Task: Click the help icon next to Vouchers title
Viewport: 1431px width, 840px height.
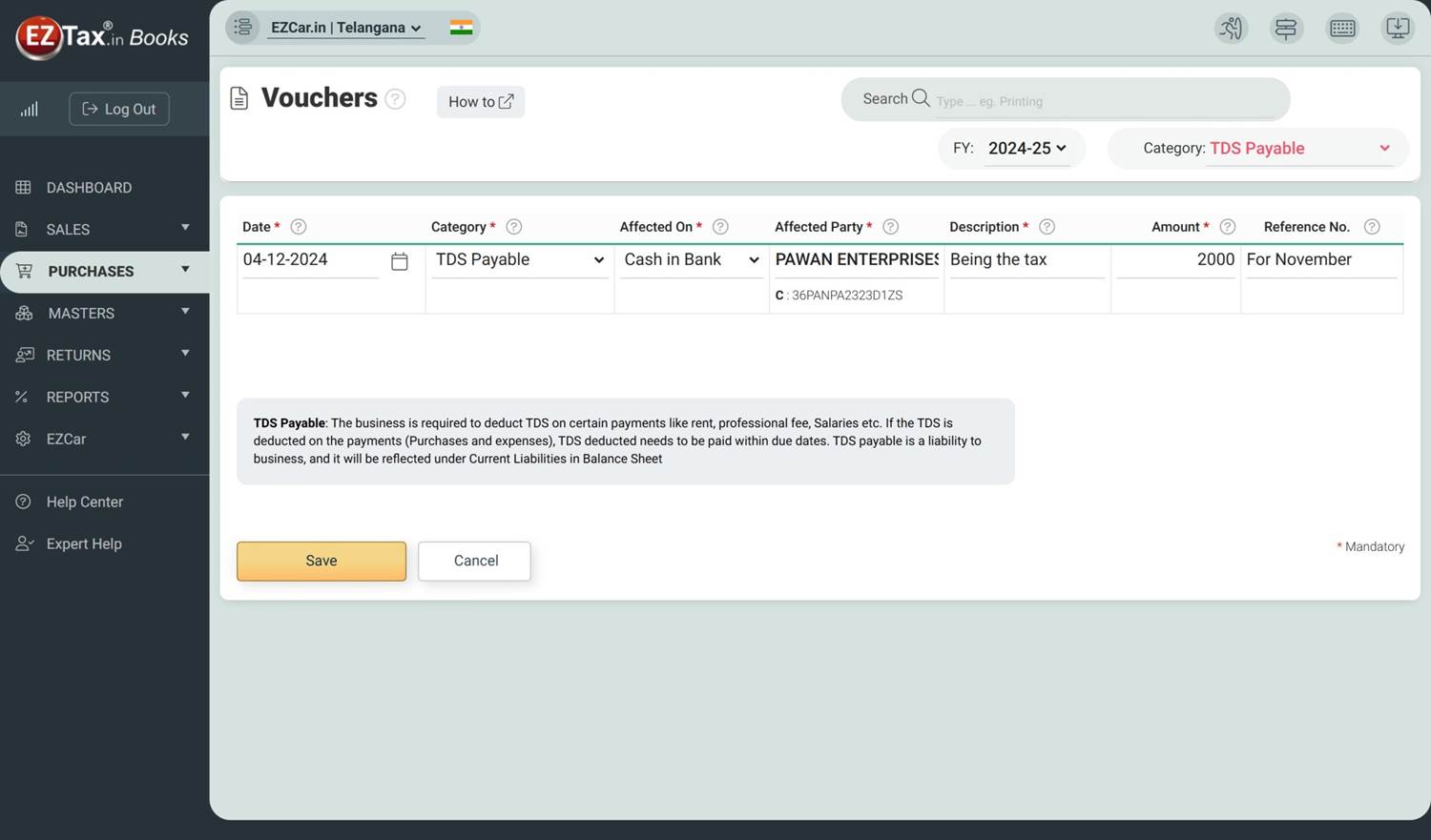Action: (x=395, y=99)
